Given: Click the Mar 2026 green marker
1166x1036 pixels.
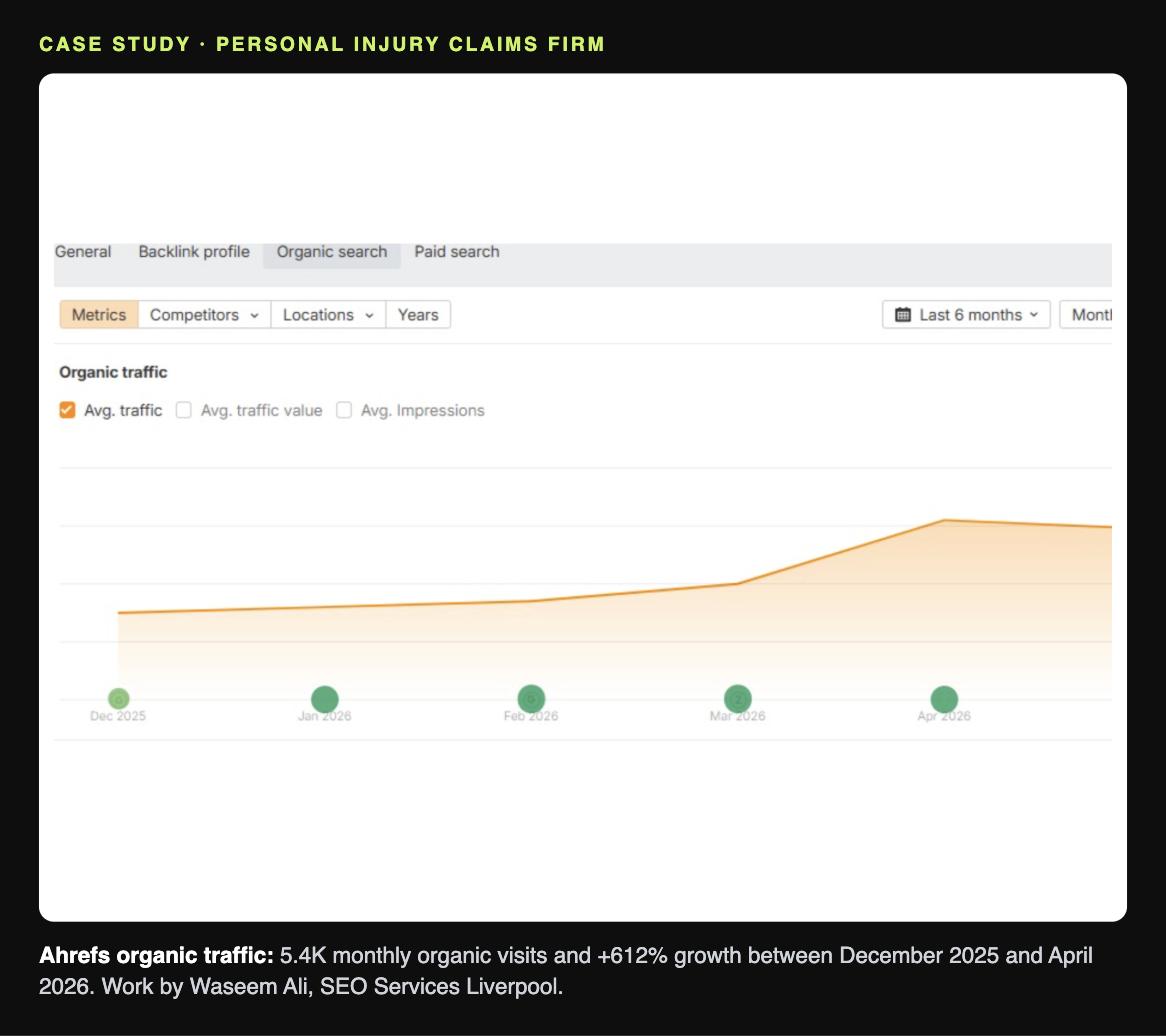Looking at the screenshot, I should click(x=738, y=699).
